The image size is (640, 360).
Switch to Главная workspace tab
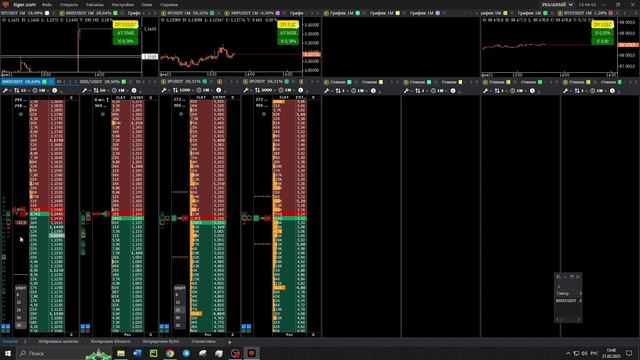10,342
